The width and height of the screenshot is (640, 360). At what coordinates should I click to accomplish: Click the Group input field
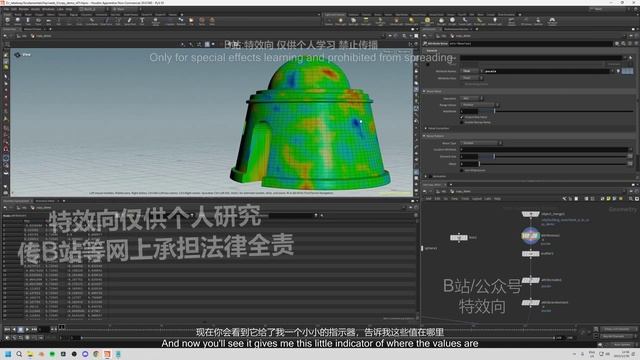pyautogui.click(x=541, y=58)
